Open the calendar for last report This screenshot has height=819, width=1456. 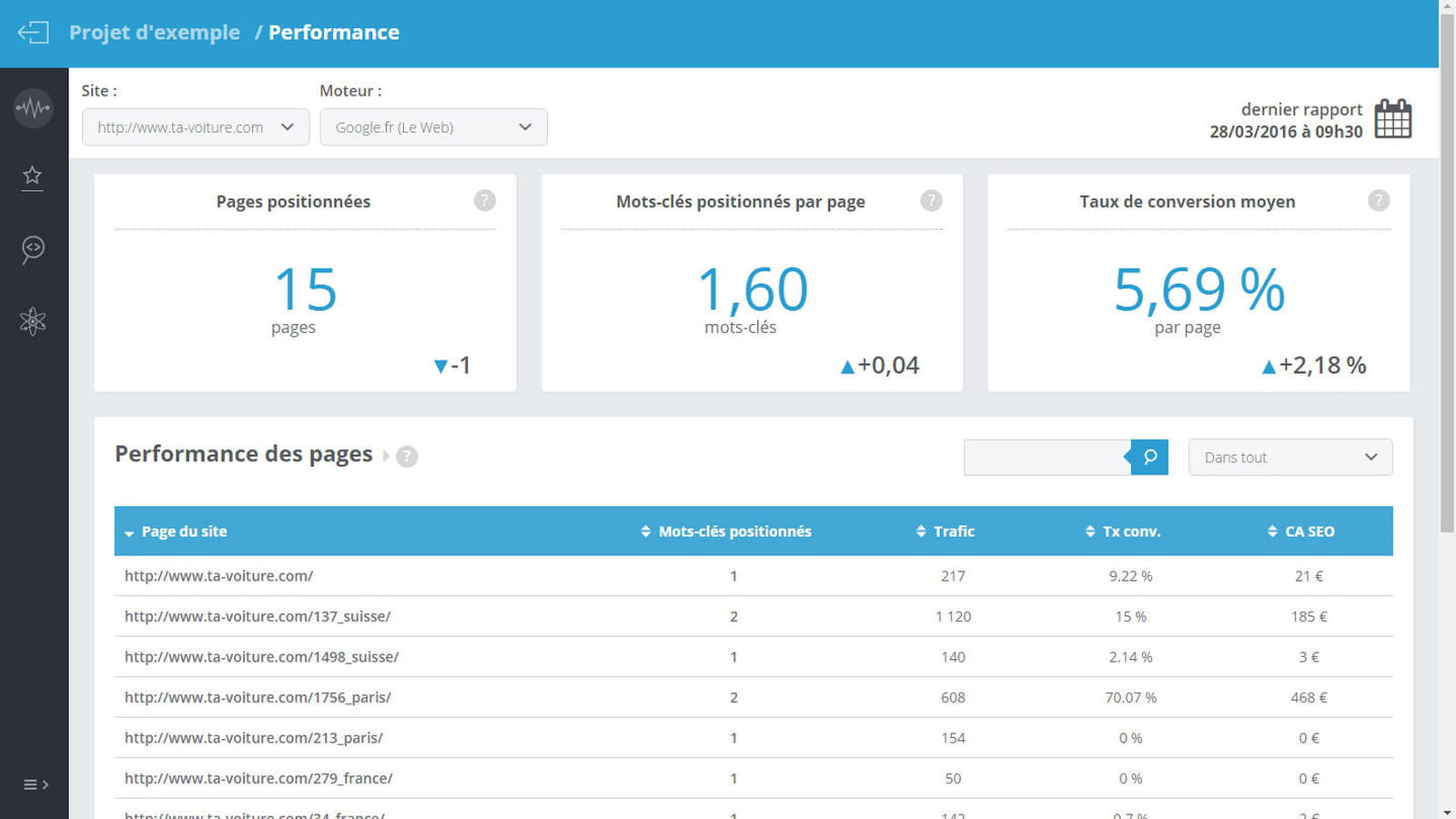tap(1393, 119)
